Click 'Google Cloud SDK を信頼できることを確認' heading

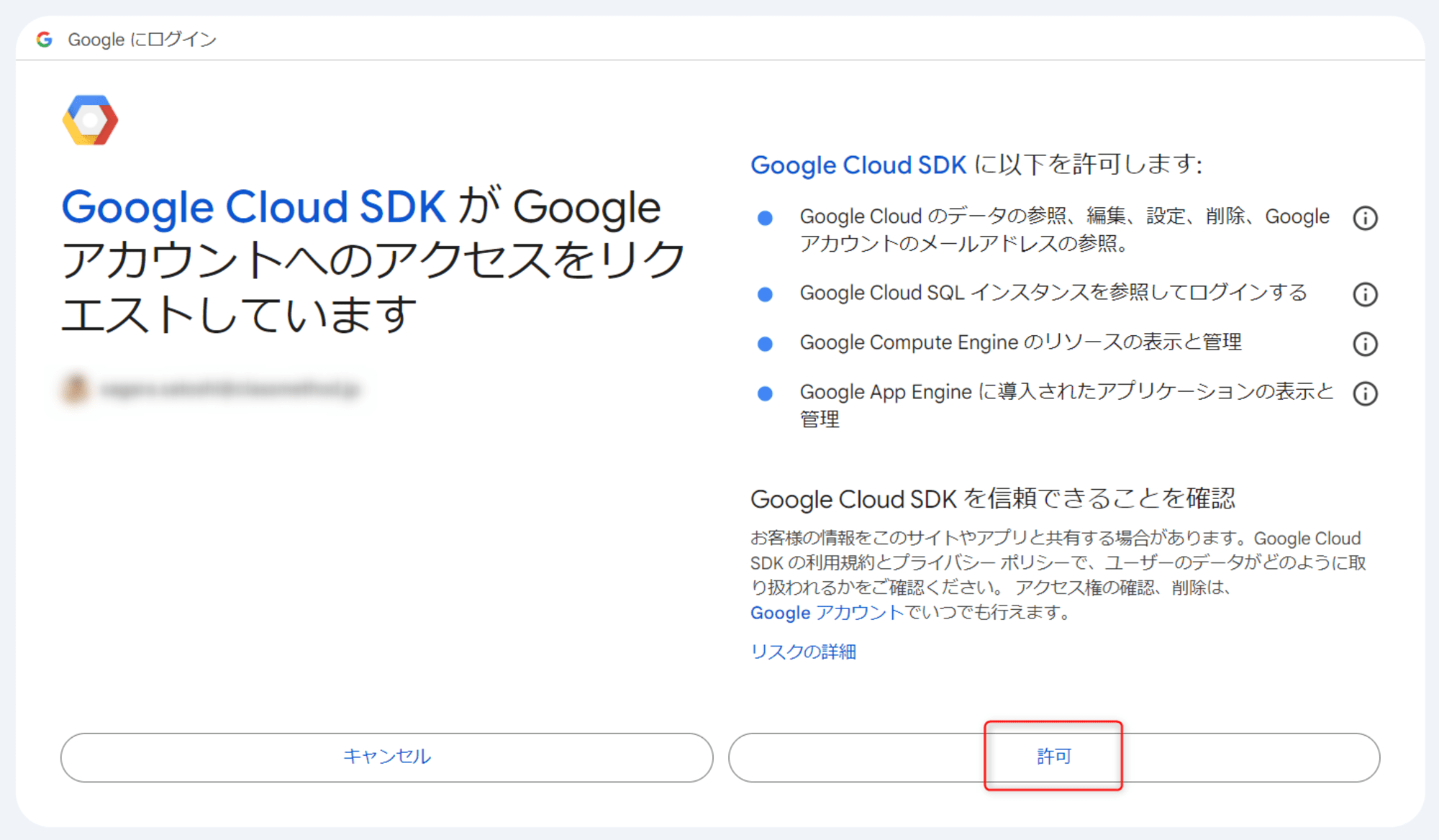coord(993,498)
